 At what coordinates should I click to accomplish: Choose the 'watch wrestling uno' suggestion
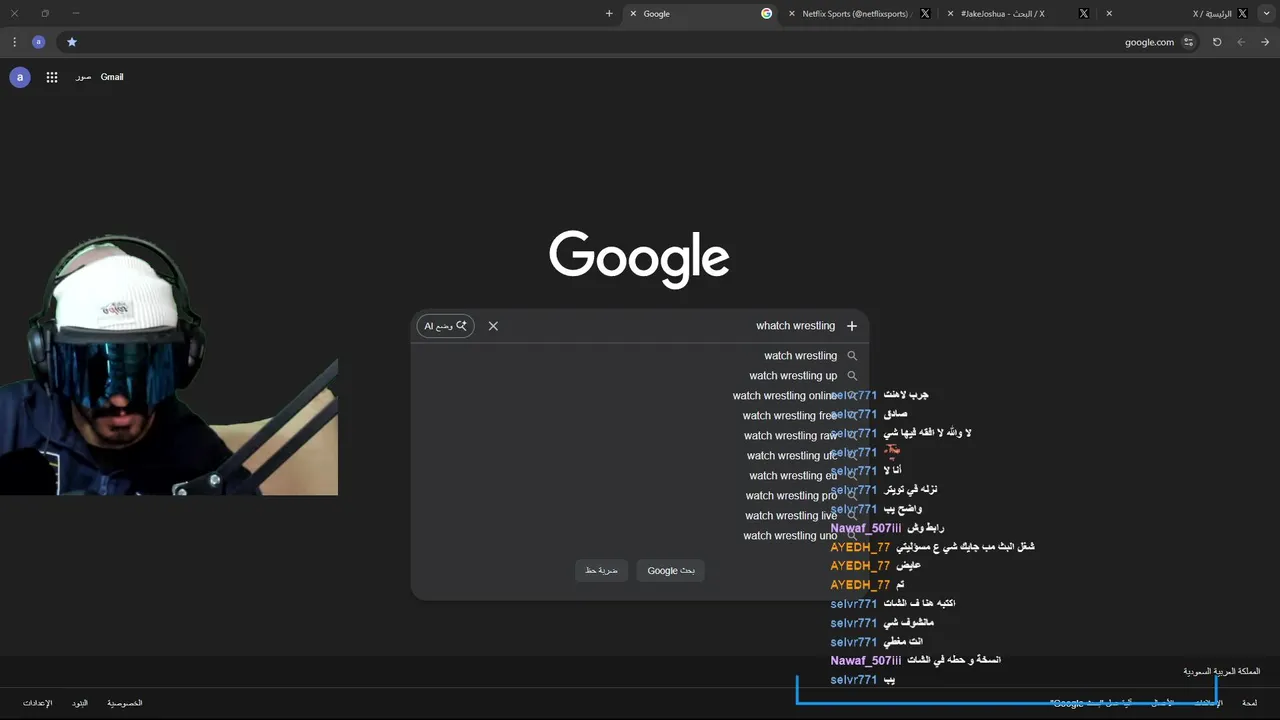click(640, 536)
